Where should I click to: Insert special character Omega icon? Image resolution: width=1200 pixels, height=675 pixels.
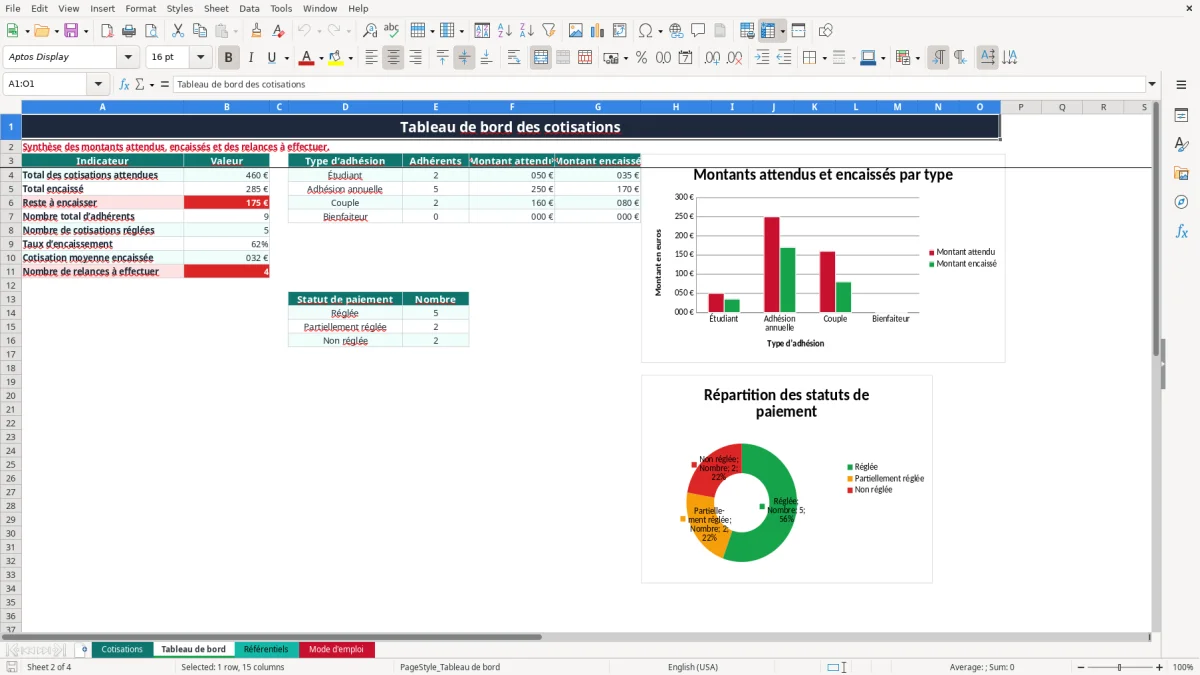click(x=645, y=31)
